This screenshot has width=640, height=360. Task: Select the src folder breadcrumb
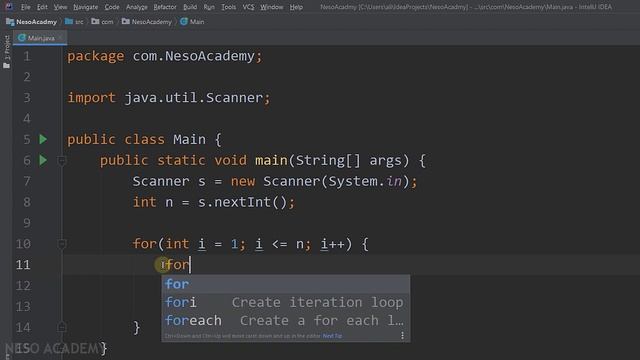tap(74, 22)
